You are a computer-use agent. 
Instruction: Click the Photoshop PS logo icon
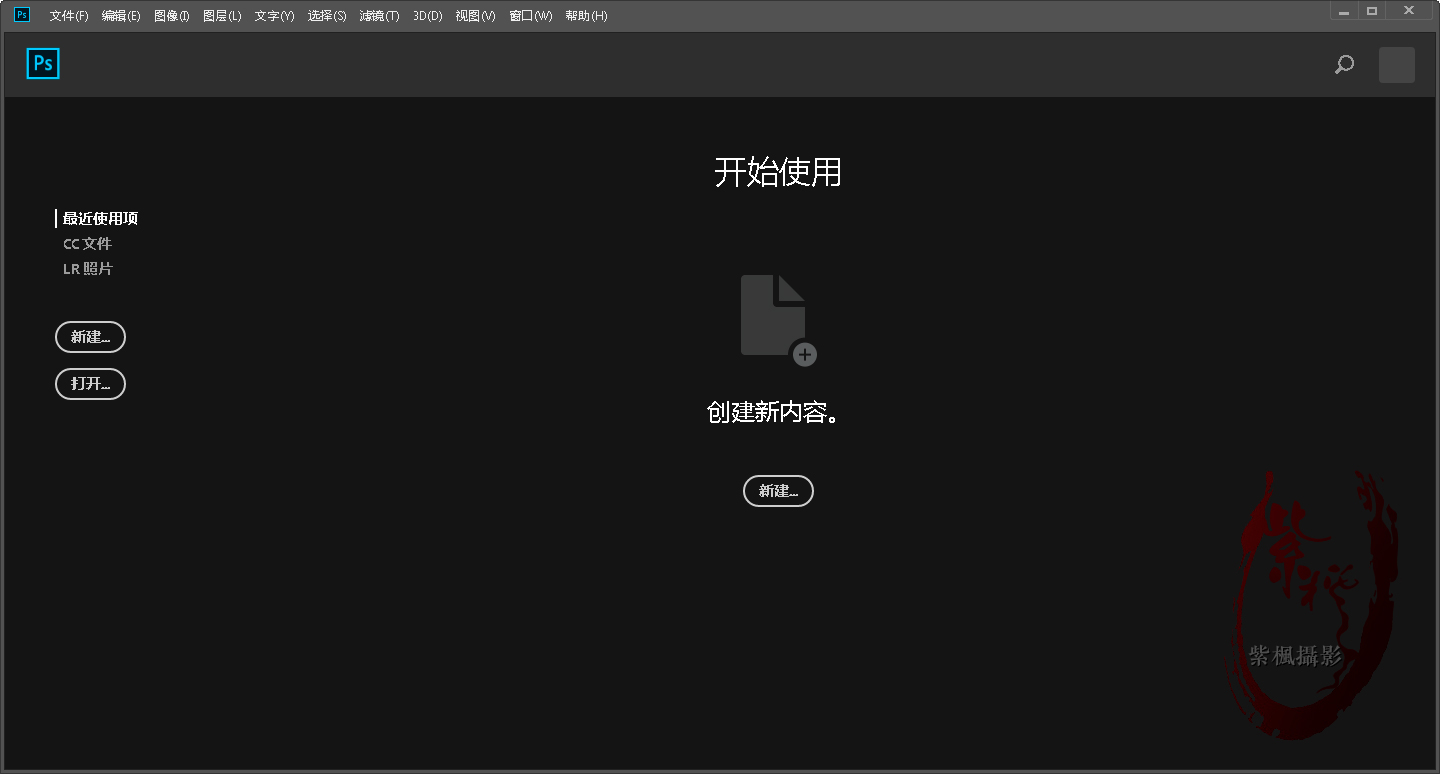42,63
